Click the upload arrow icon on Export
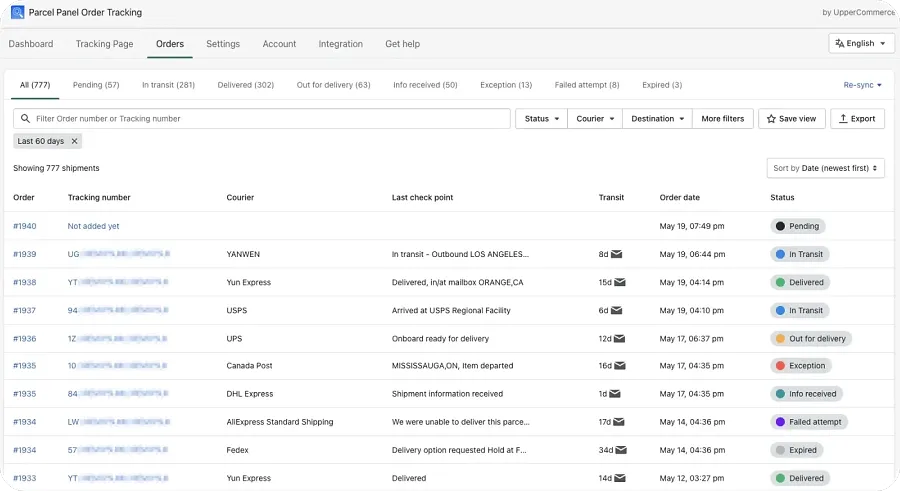 843,118
